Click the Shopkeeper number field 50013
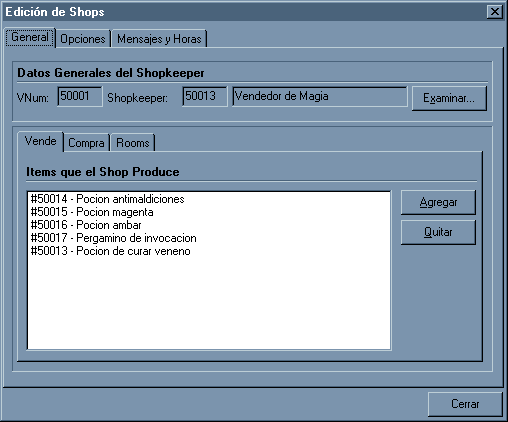Viewport: 508px width, 422px height. [205, 97]
